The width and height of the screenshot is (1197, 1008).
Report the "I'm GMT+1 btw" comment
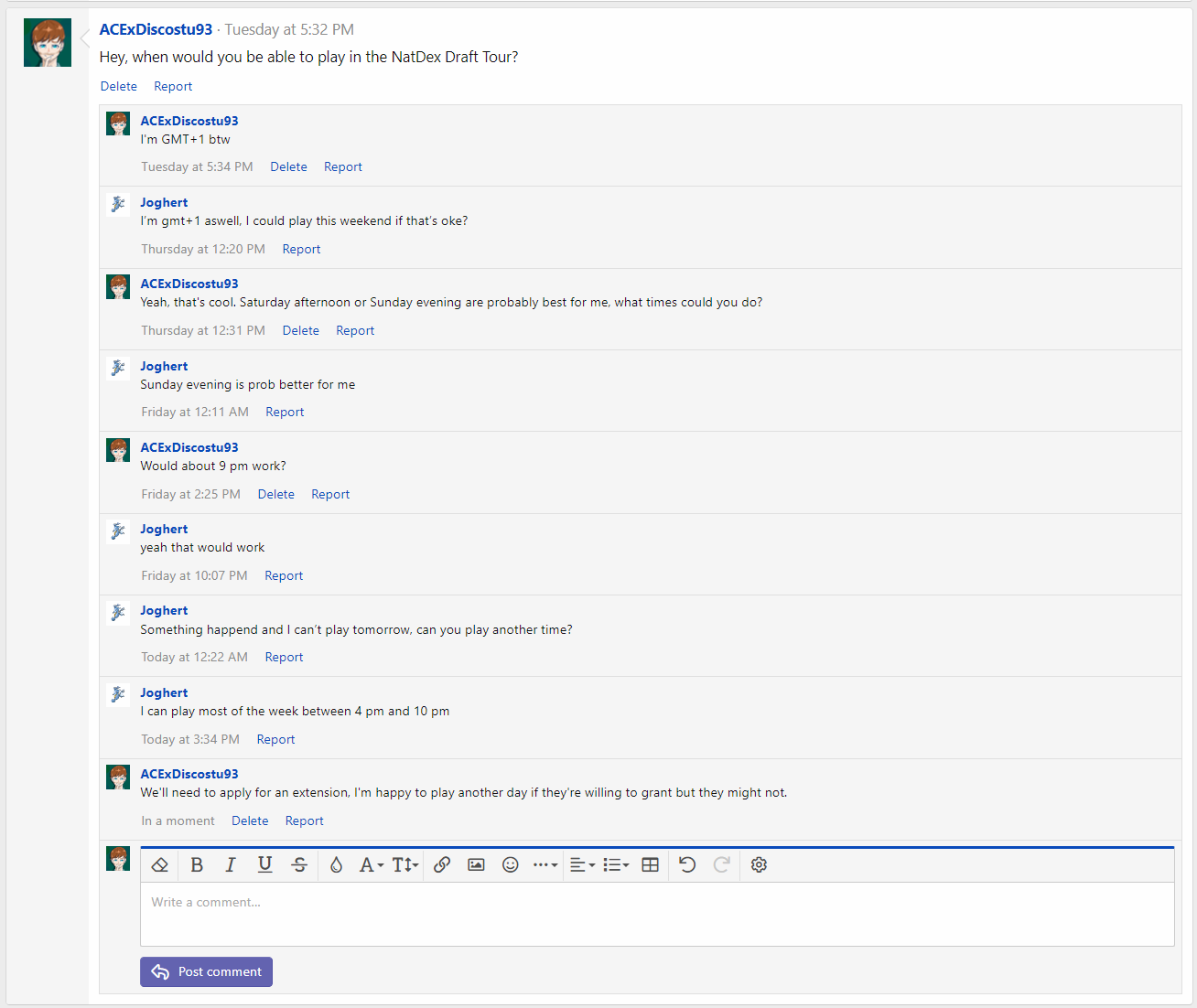pyautogui.click(x=343, y=167)
